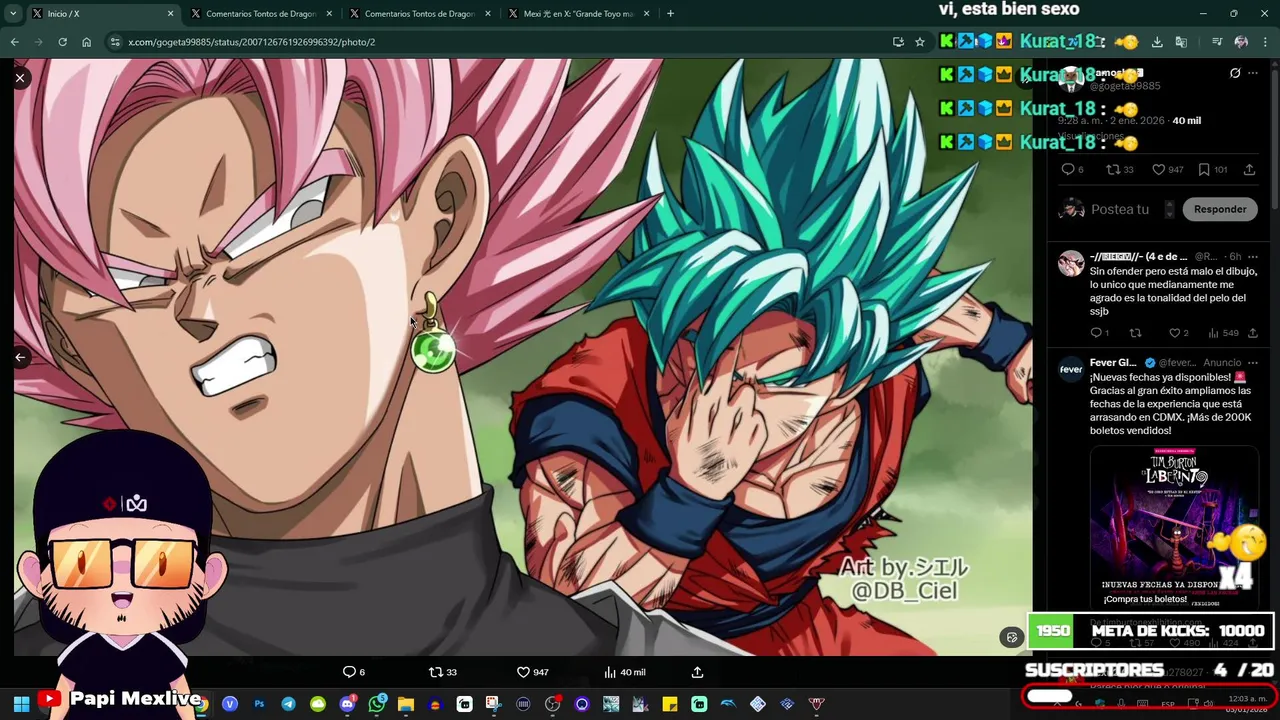Share icon below the photo

pos(697,672)
